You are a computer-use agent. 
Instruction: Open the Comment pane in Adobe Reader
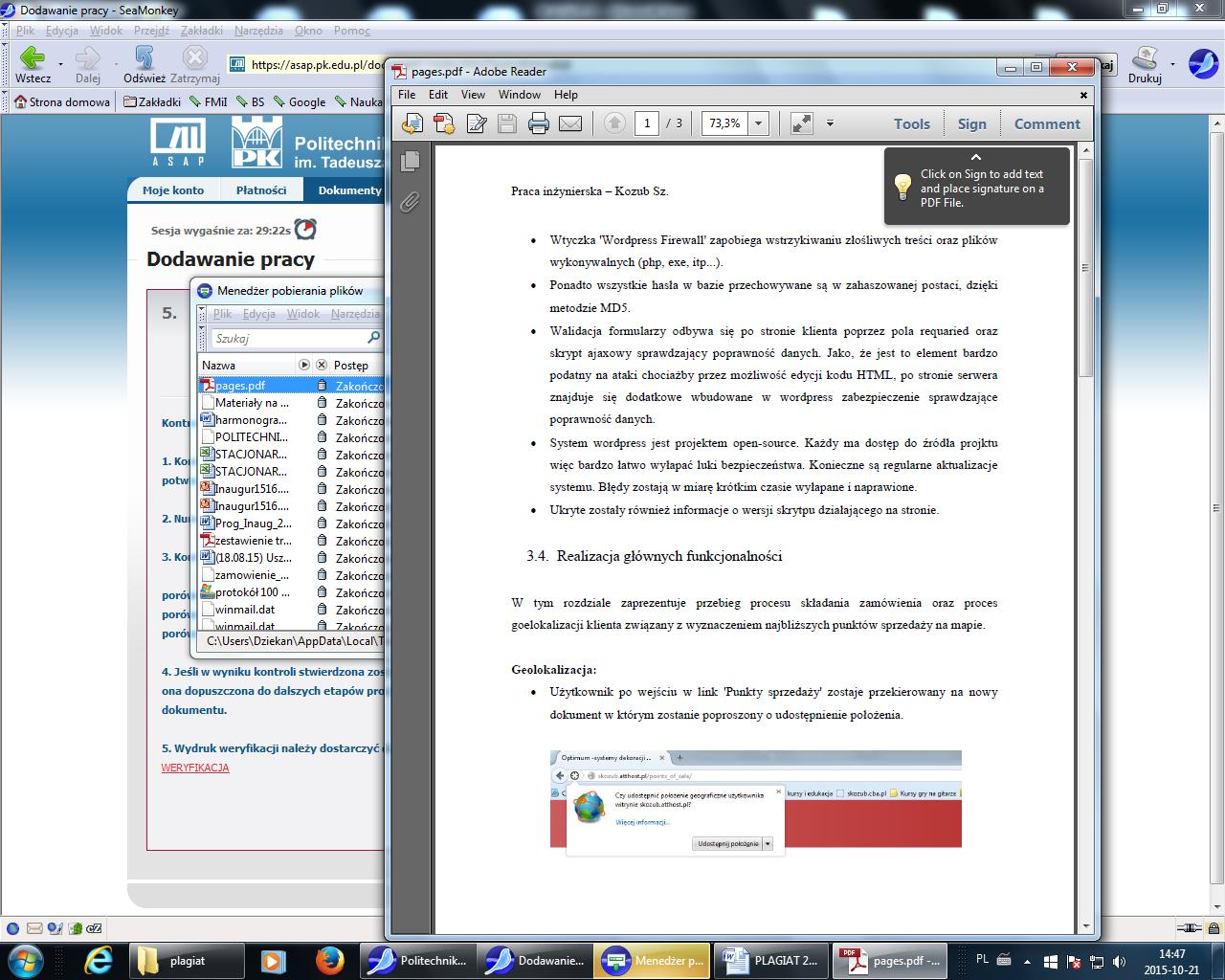(1047, 123)
